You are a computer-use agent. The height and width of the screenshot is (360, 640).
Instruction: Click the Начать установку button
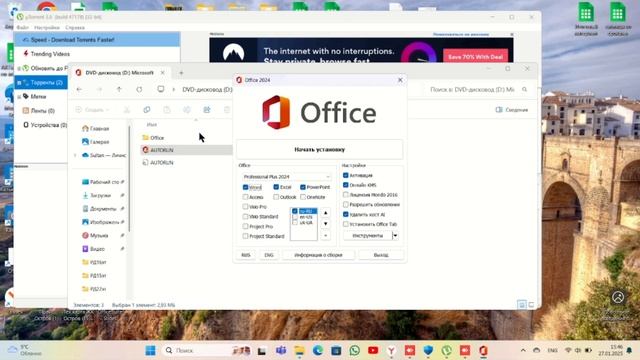(x=320, y=149)
